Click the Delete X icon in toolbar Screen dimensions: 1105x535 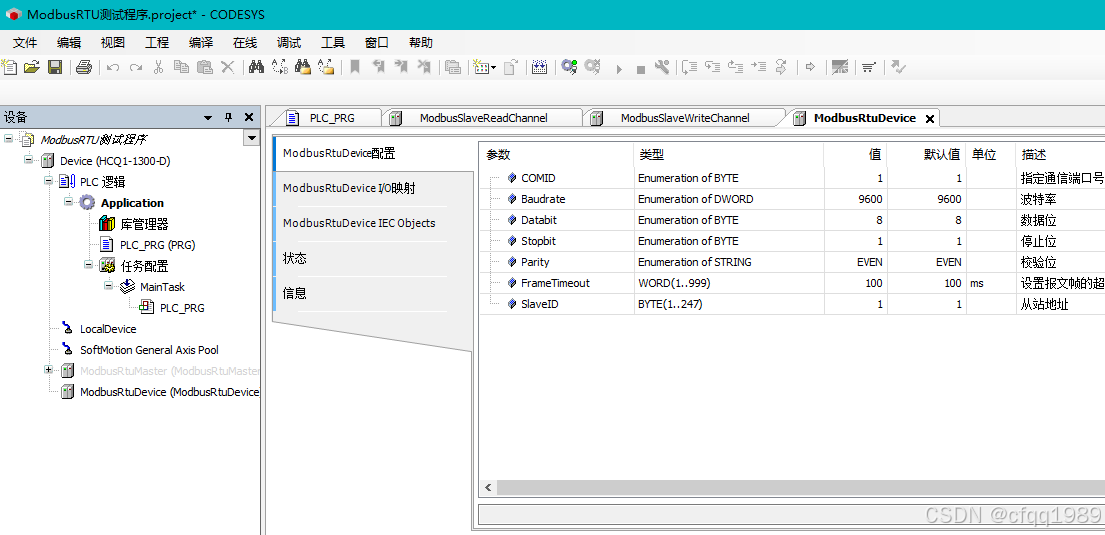click(228, 68)
